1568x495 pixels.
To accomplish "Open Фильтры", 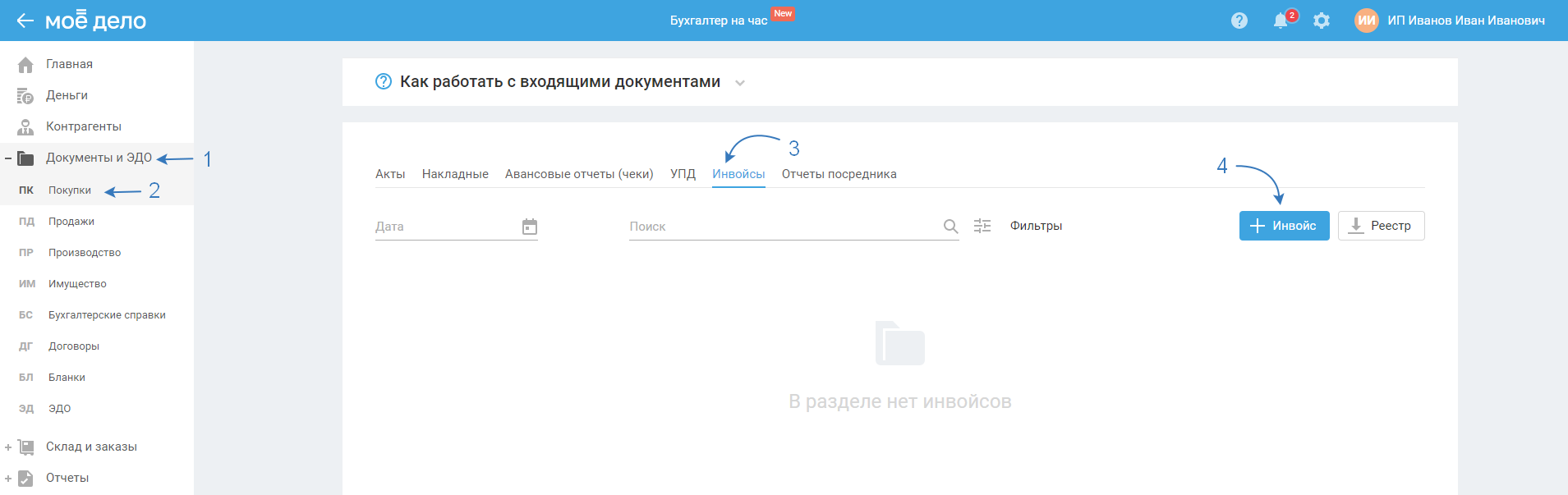I will point(1036,226).
